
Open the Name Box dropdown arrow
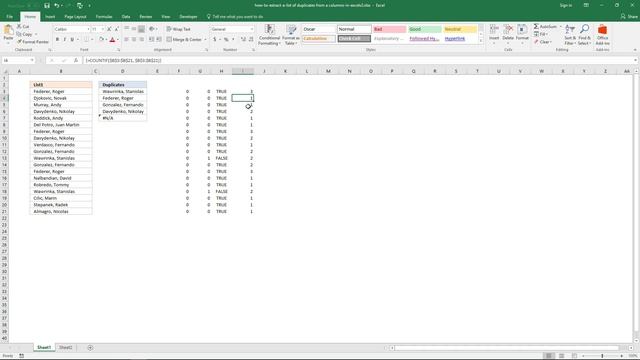point(32,60)
